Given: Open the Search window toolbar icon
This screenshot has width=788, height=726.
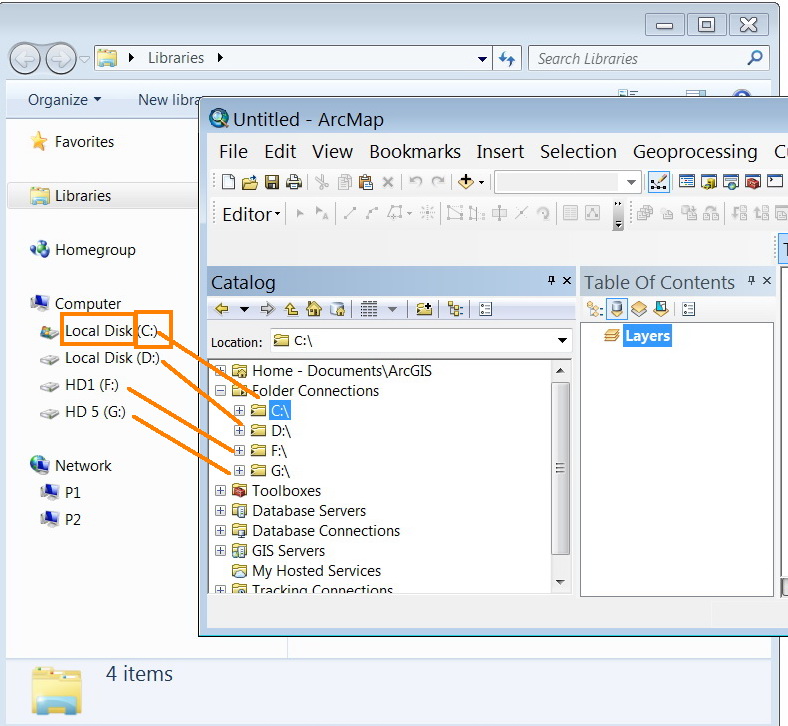Looking at the screenshot, I should 731,182.
